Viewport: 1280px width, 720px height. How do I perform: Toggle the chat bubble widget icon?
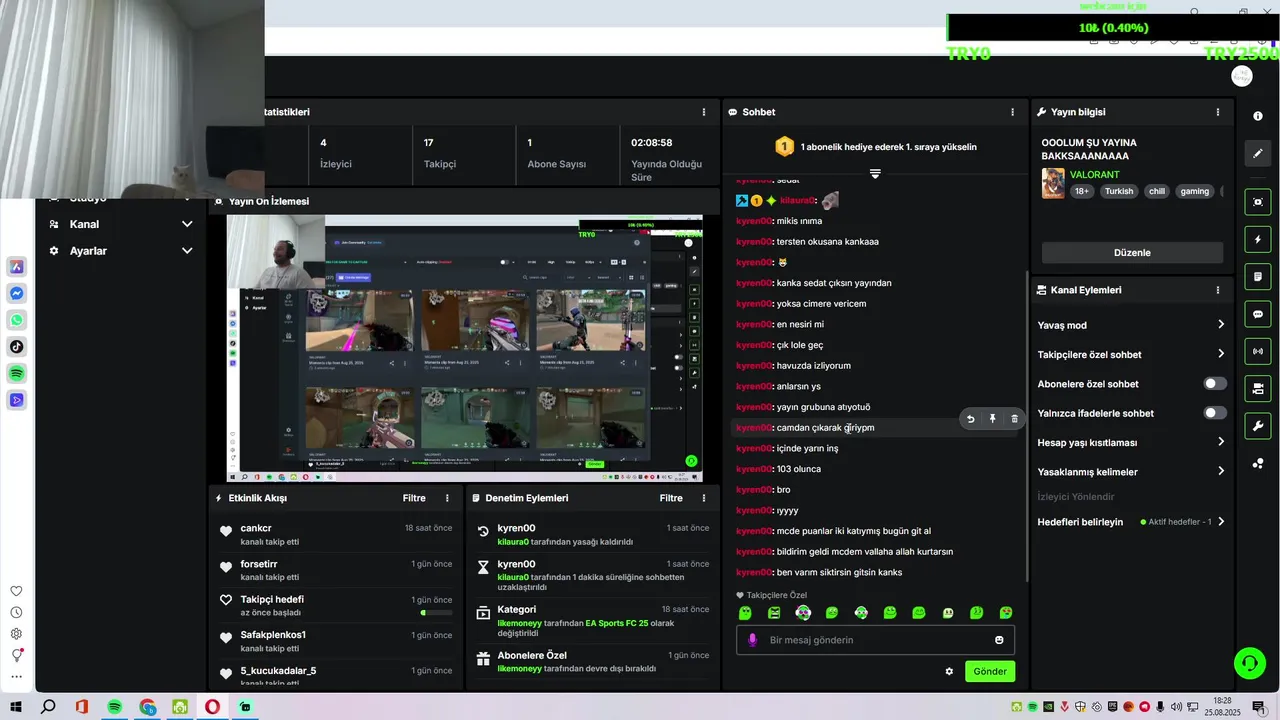coord(1258,314)
